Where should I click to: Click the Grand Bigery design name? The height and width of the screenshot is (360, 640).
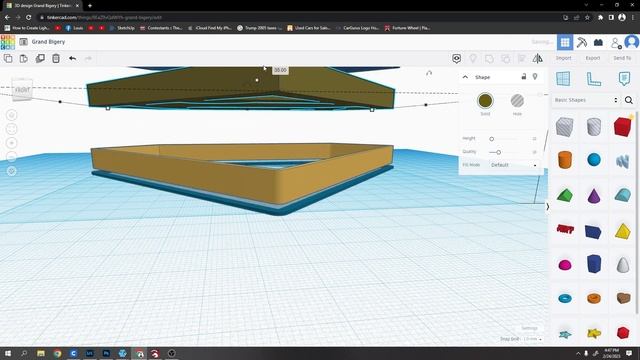pyautogui.click(x=48, y=42)
